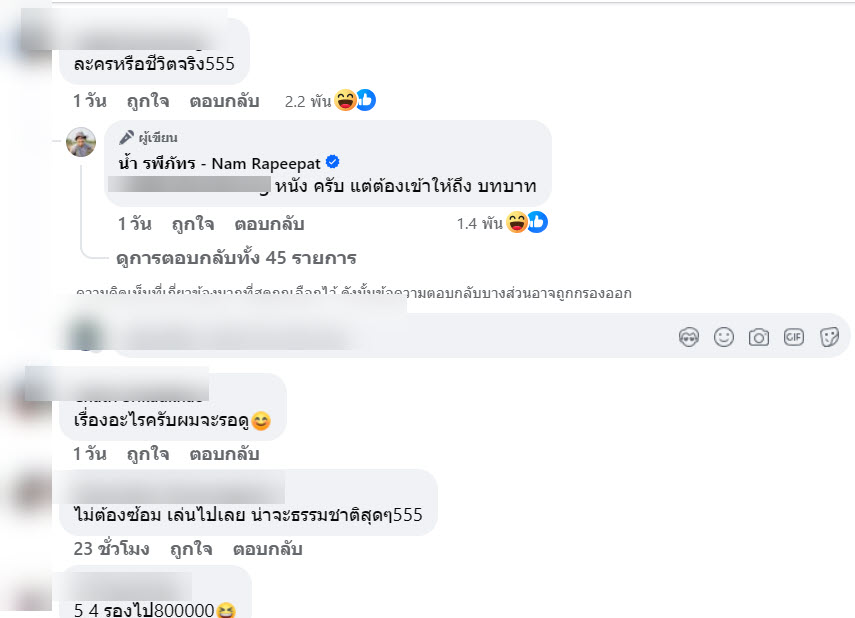Insert a GIF using the GIF icon

[x=793, y=337]
